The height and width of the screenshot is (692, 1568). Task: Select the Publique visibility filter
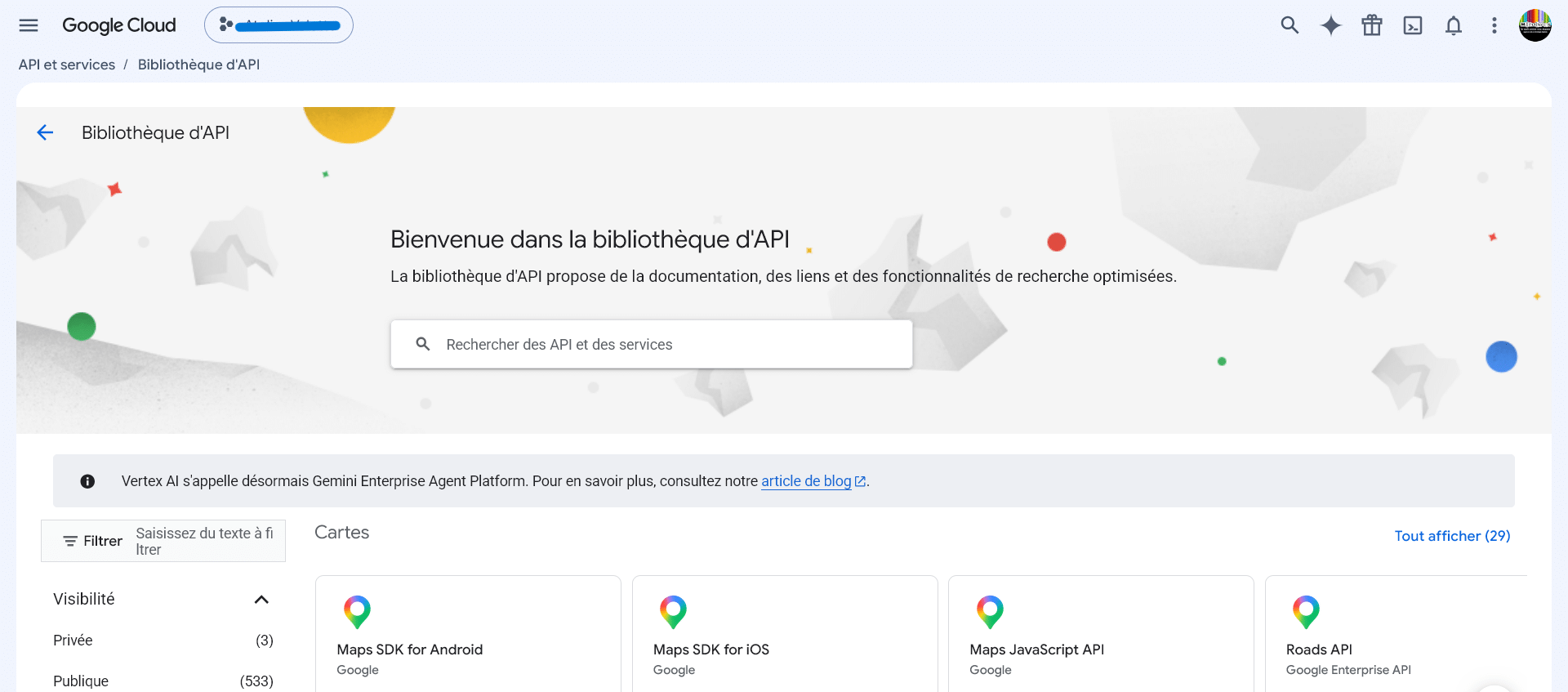163,681
